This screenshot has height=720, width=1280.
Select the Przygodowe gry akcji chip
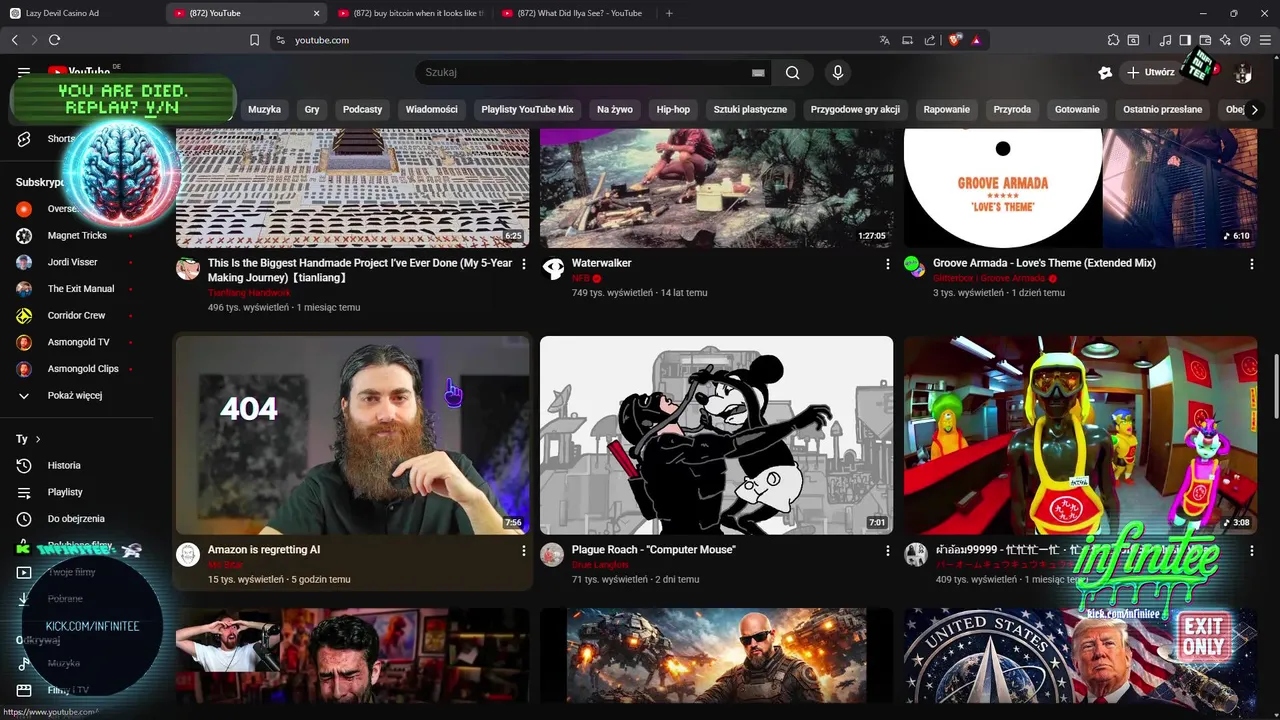(x=855, y=109)
